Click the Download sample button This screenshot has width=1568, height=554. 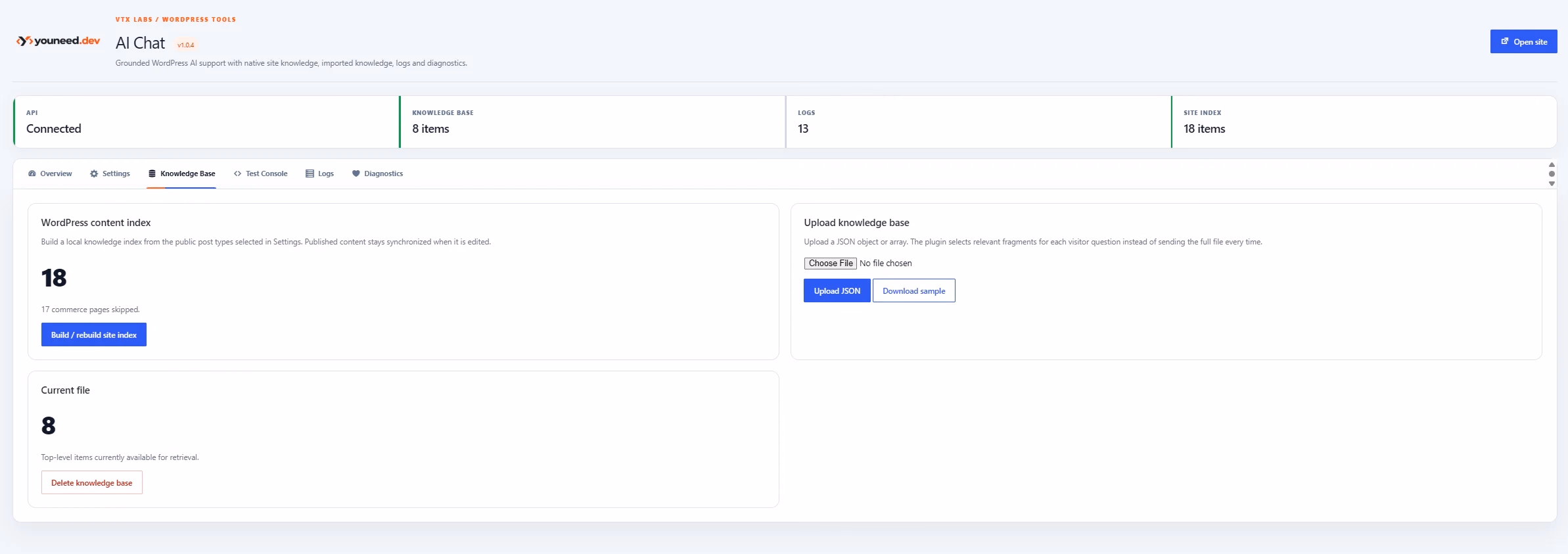[913, 290]
